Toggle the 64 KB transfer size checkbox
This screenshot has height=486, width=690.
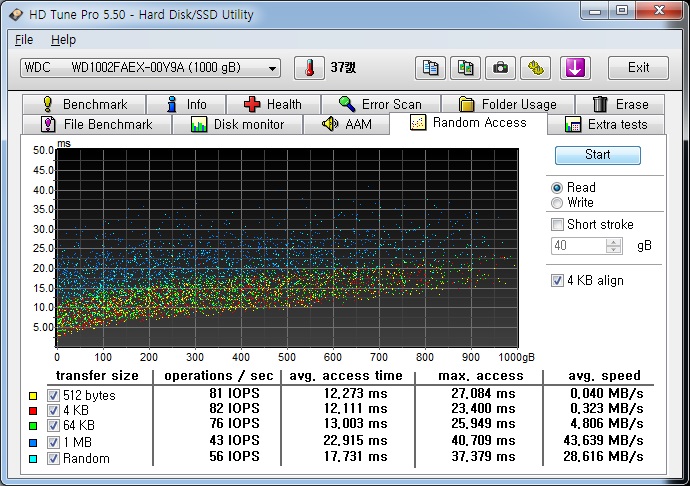(53, 425)
